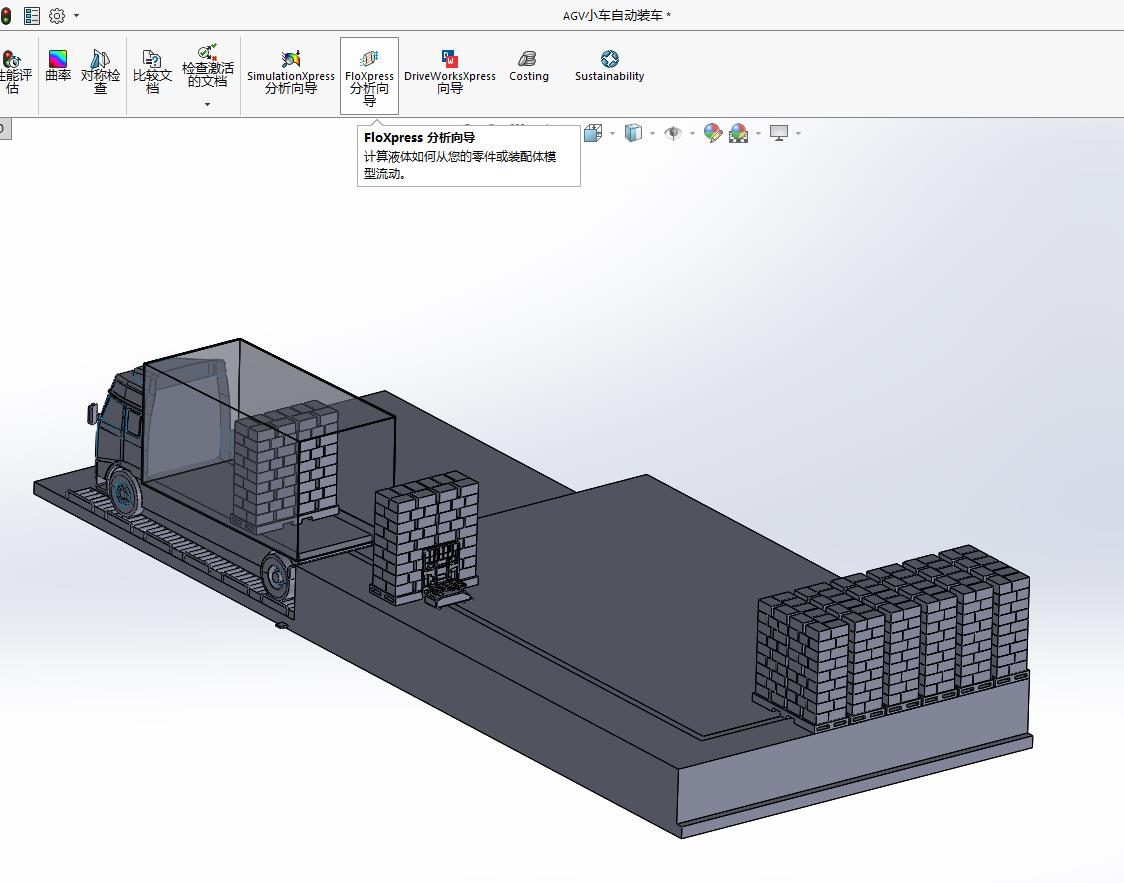Expand the View Settings dropdown arrow
The image size is (1124, 883).
[x=799, y=133]
